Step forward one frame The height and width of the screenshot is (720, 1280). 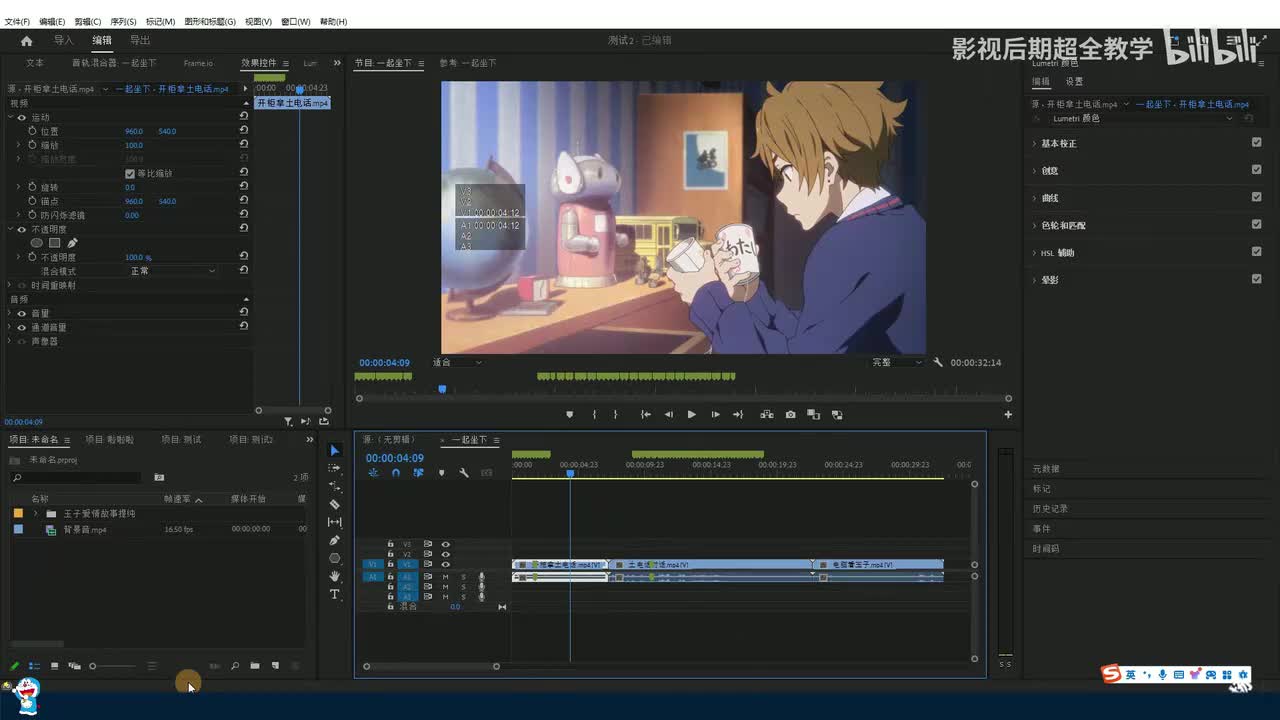[x=715, y=414]
